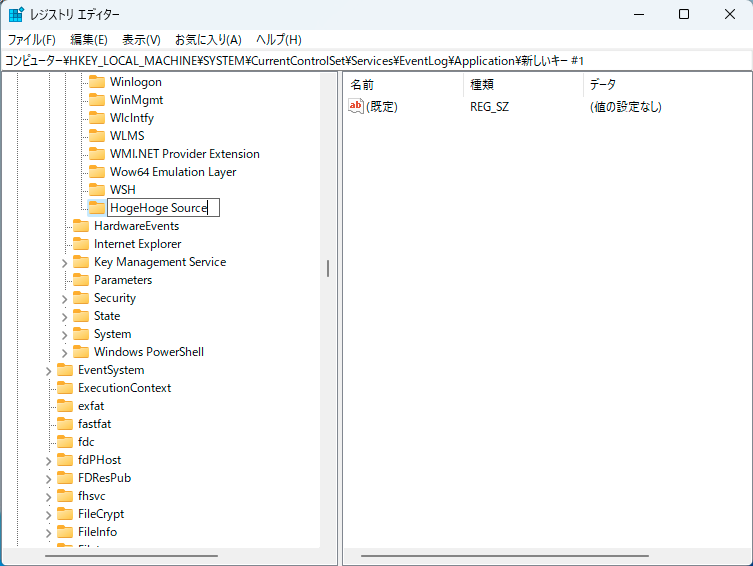This screenshot has height=566, width=753.
Task: Expand the Key Management Service key
Action: 65,262
